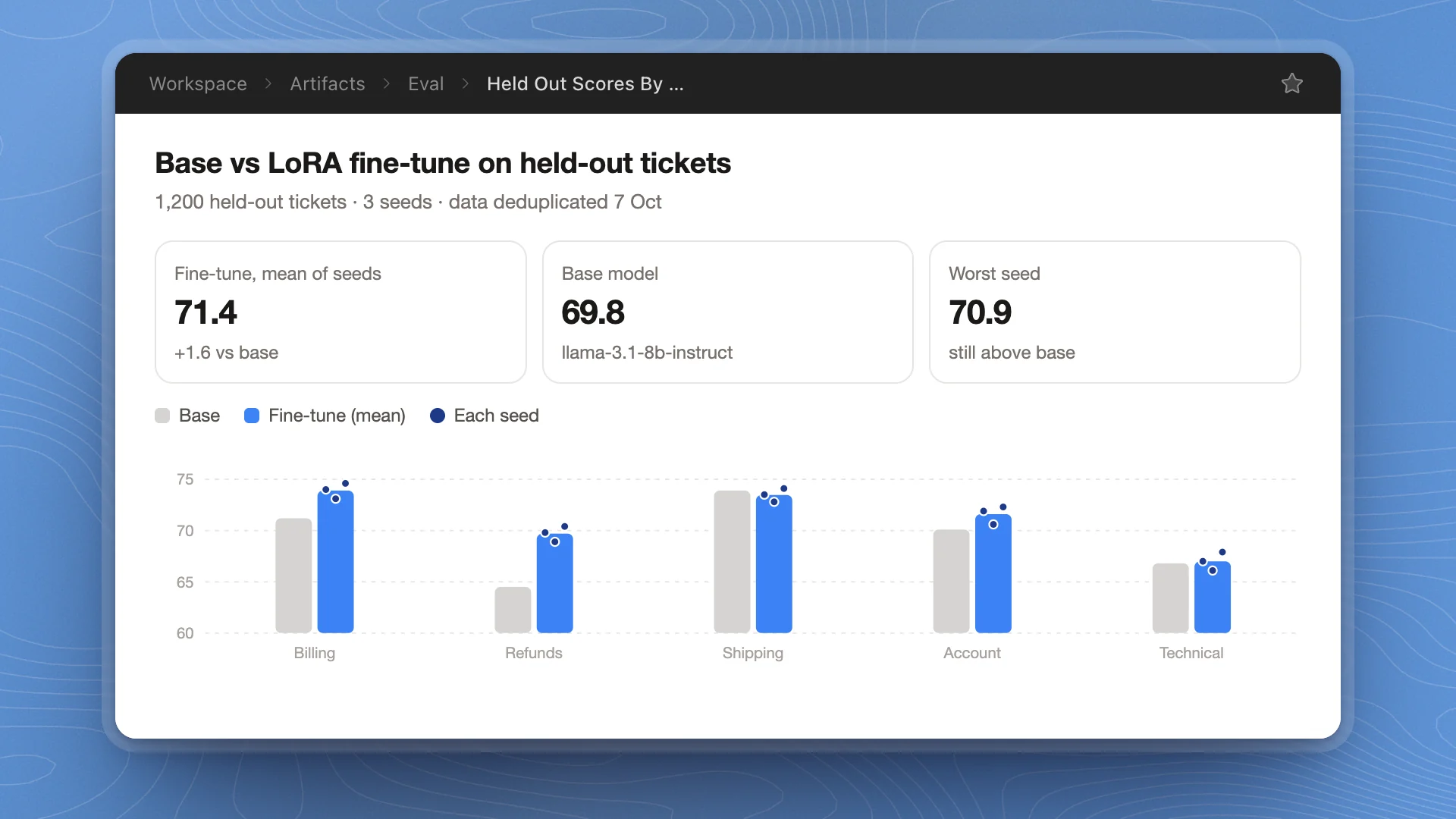This screenshot has width=1456, height=819.
Task: Click the 69.8 base model value
Action: click(x=593, y=312)
